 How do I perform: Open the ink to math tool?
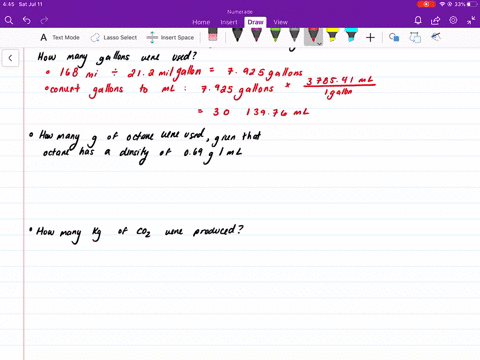point(436,37)
